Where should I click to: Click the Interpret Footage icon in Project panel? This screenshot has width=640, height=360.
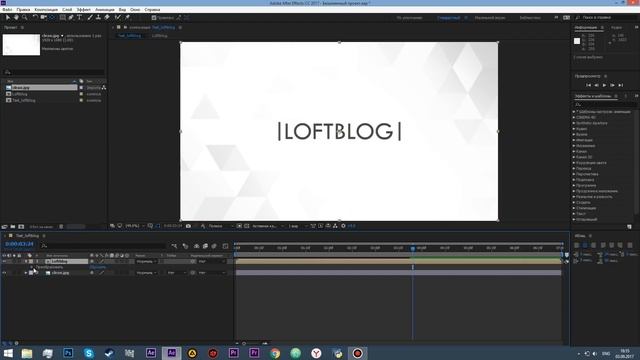pos(4,227)
